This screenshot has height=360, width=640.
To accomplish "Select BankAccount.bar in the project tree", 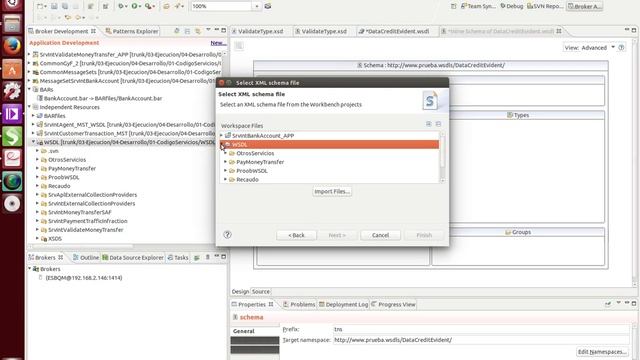I will (103, 98).
